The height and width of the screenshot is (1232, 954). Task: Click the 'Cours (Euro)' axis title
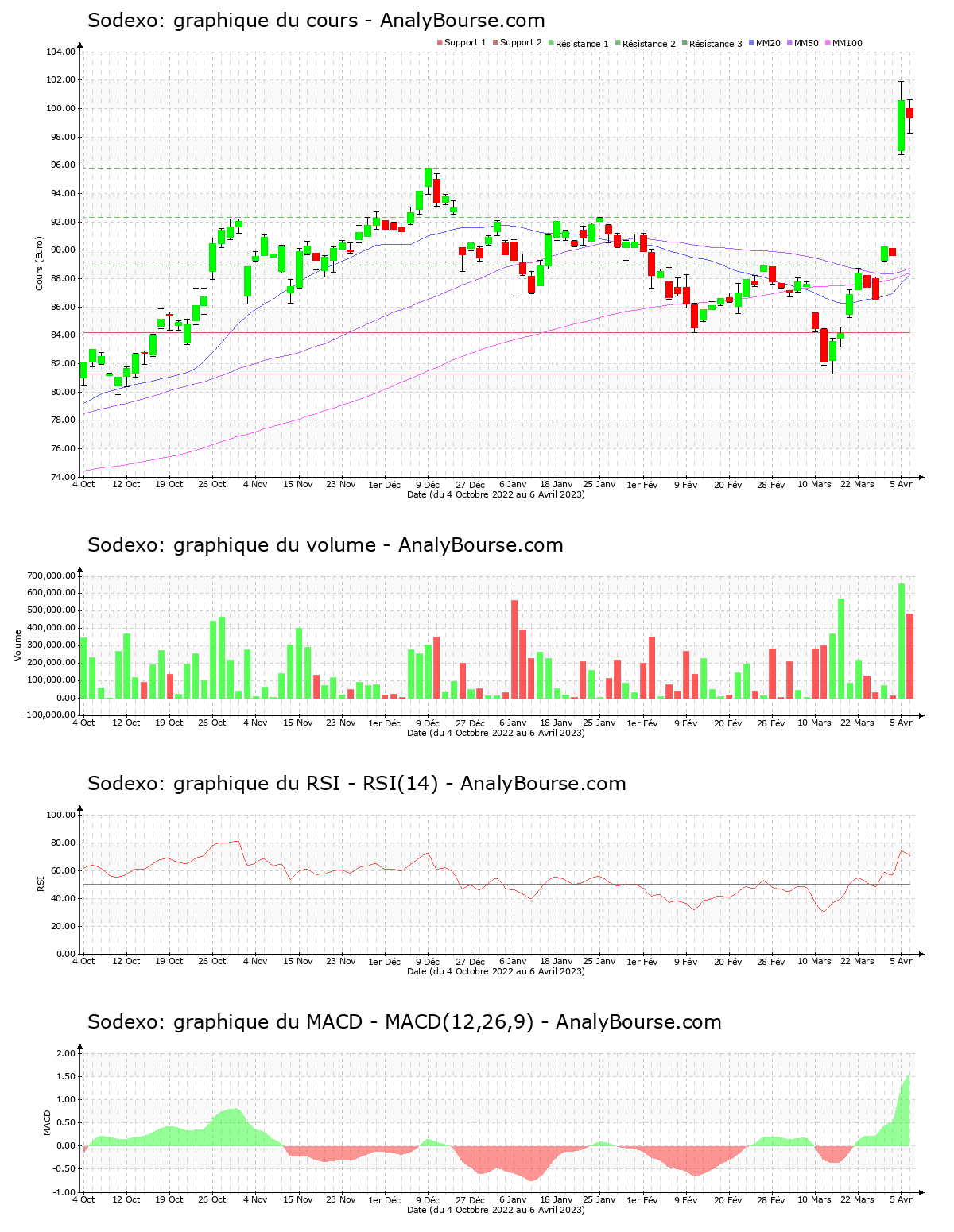pos(39,263)
